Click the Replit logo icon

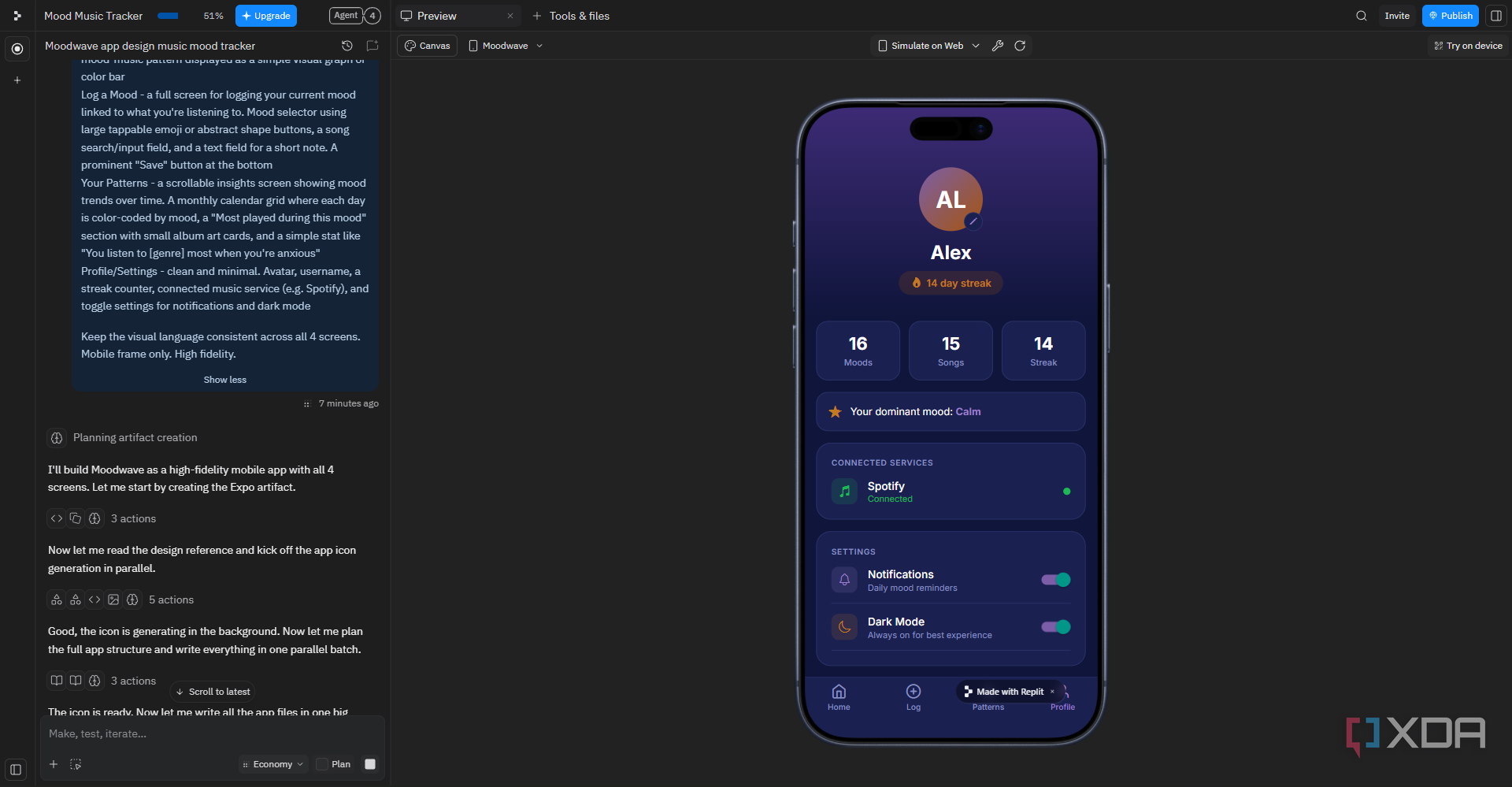pyautogui.click(x=17, y=16)
